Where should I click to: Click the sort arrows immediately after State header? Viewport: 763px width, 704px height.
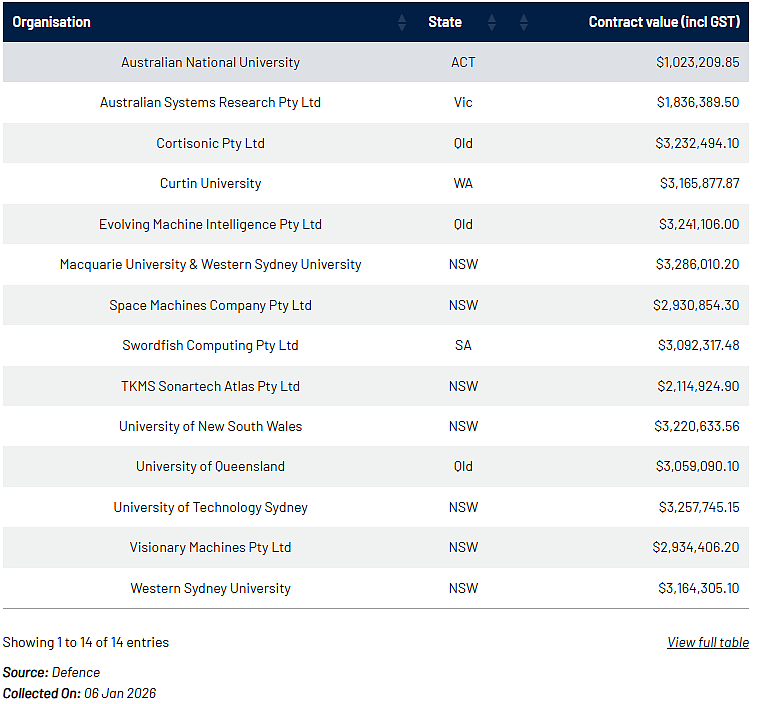pyautogui.click(x=491, y=22)
